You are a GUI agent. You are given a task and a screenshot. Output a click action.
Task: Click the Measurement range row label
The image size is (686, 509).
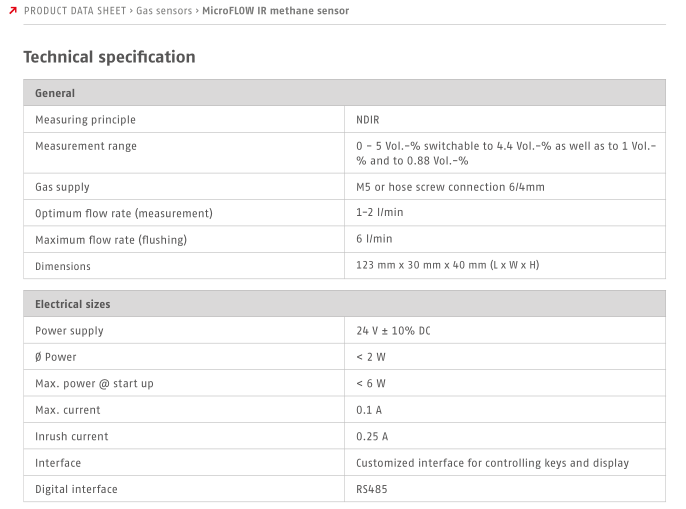86,146
